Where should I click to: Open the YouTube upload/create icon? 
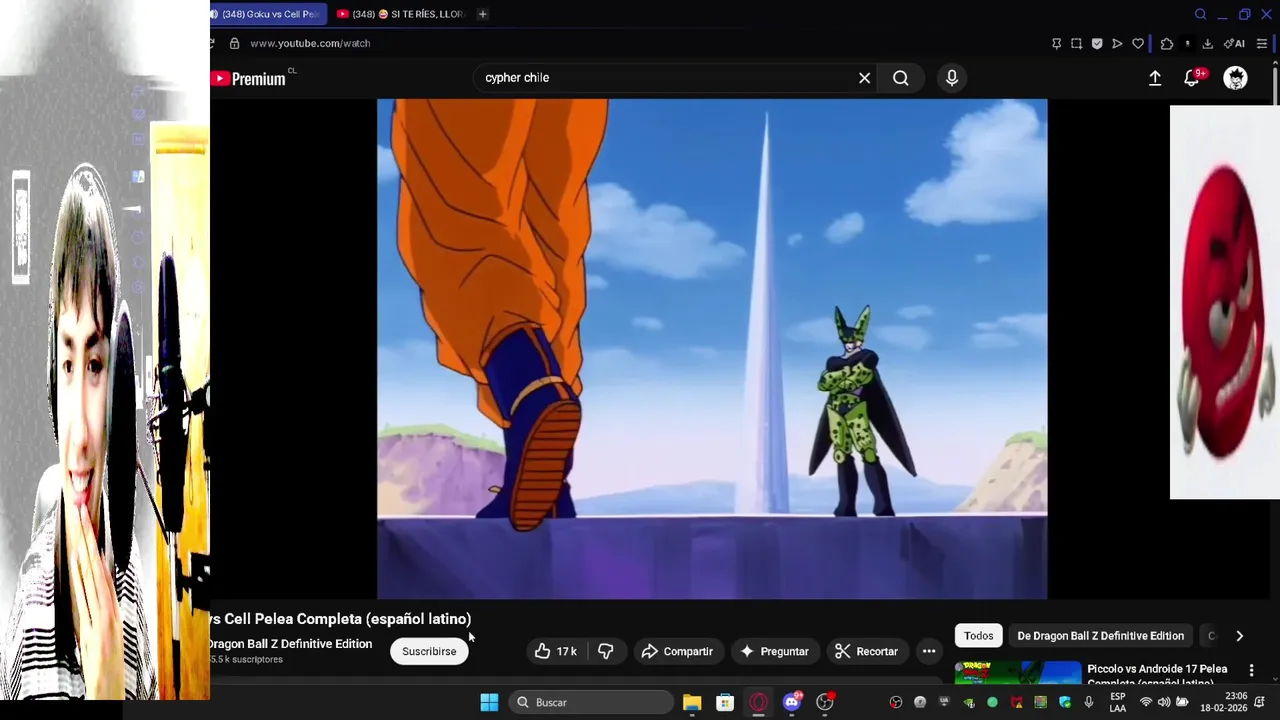[x=1155, y=78]
